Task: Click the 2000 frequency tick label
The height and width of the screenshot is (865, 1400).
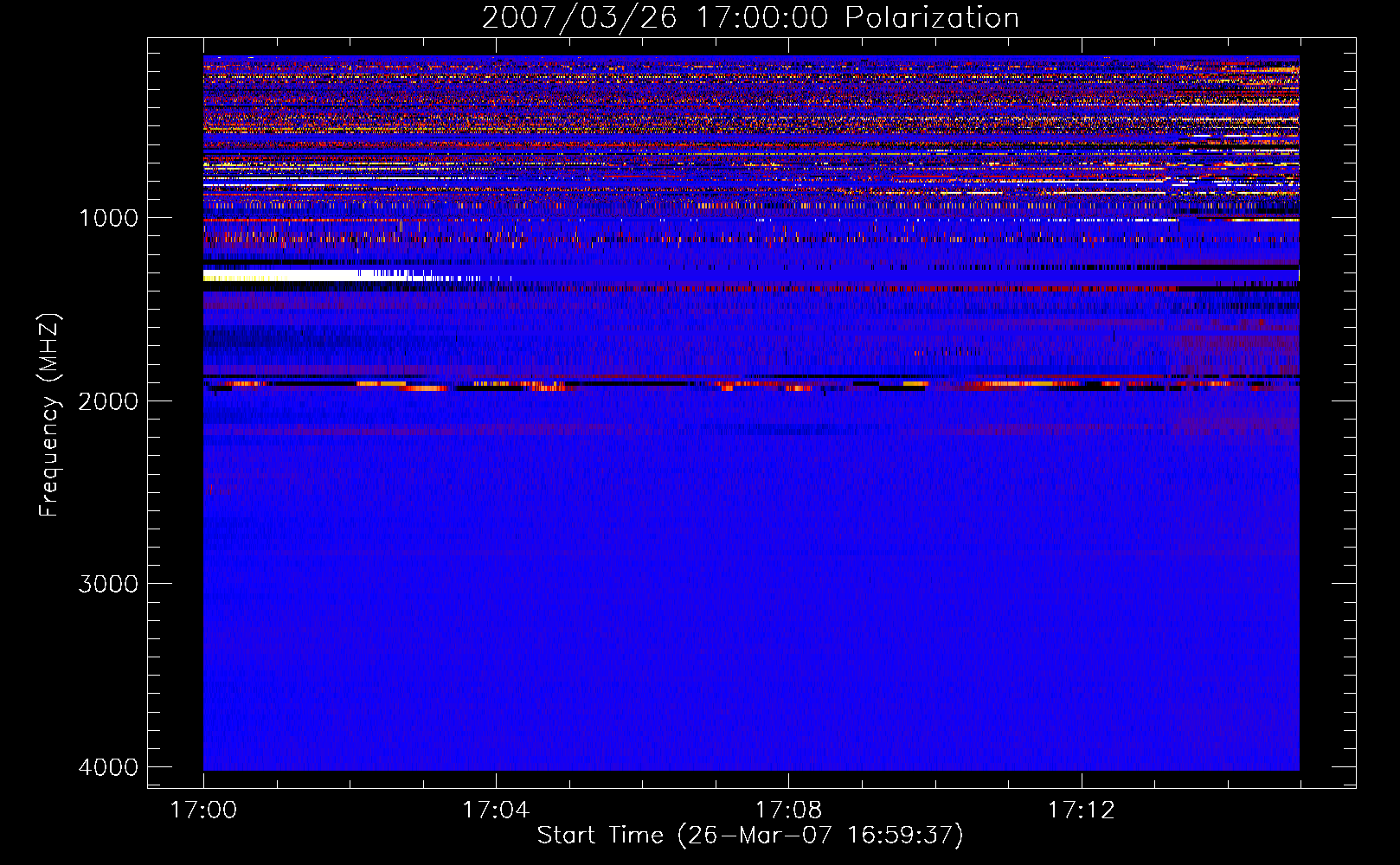Action: coord(109,401)
